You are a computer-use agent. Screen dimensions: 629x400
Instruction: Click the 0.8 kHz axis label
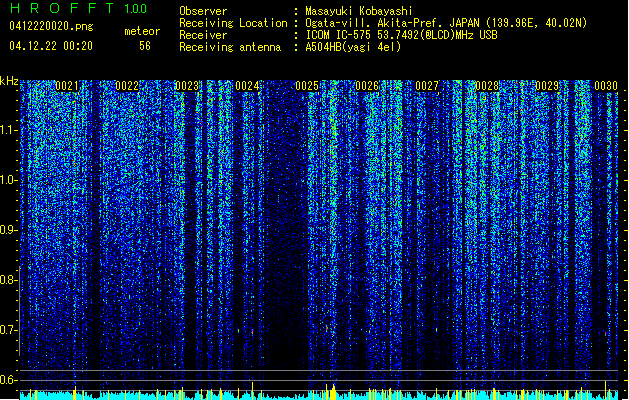8,280
